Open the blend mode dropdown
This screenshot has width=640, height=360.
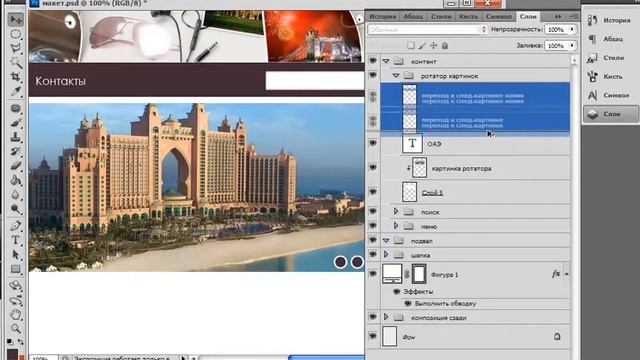427,29
